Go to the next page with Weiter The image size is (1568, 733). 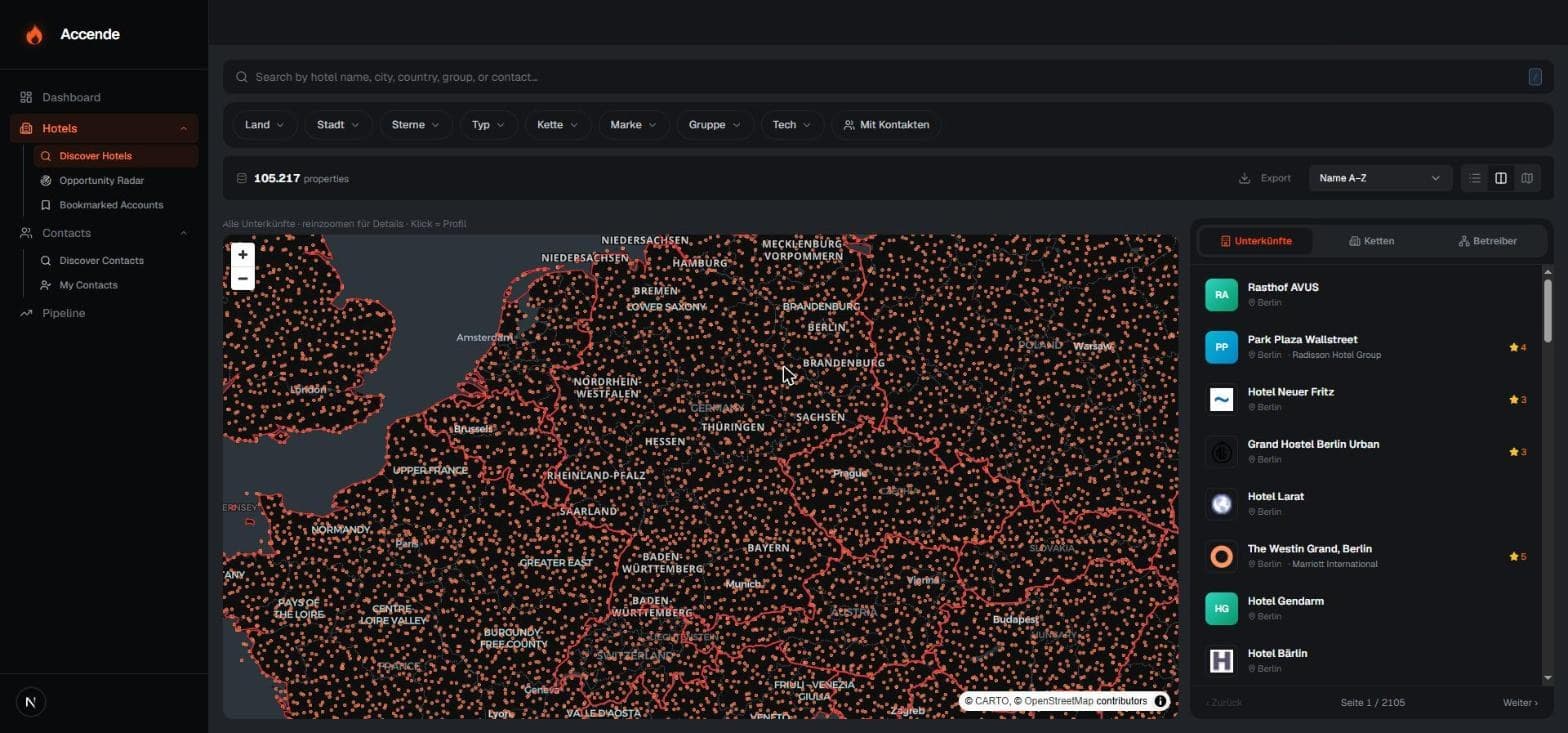coord(1520,703)
